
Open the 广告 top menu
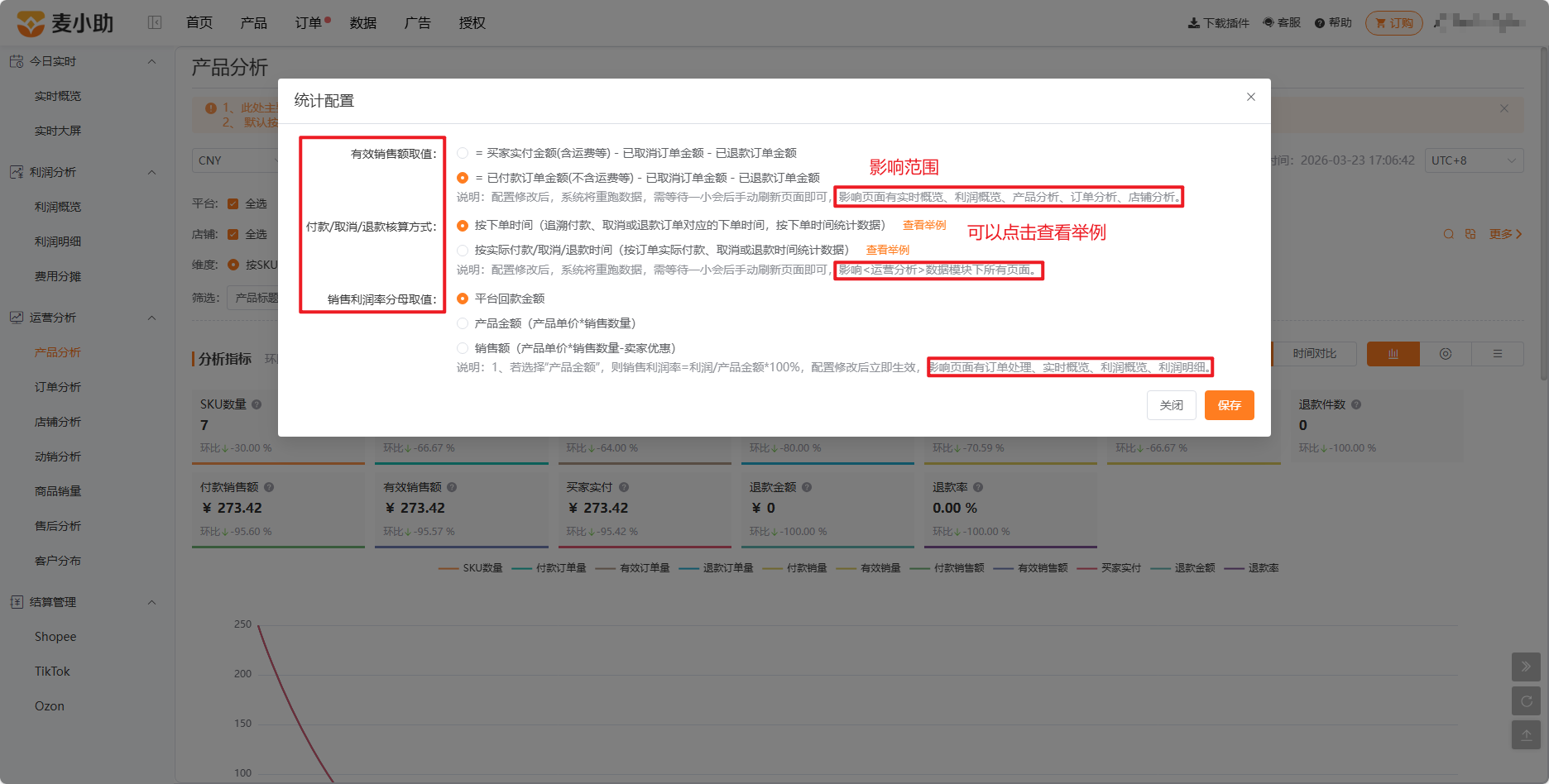click(418, 23)
